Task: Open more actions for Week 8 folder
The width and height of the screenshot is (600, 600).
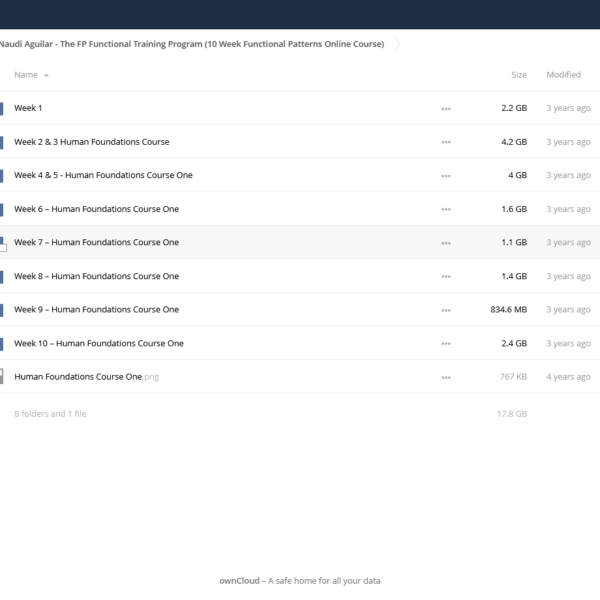Action: pyautogui.click(x=446, y=276)
